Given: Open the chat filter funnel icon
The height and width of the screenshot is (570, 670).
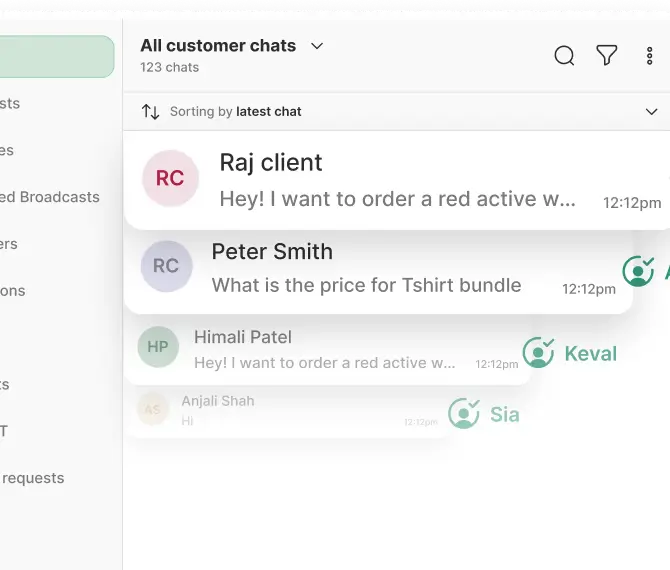Looking at the screenshot, I should coord(606,56).
